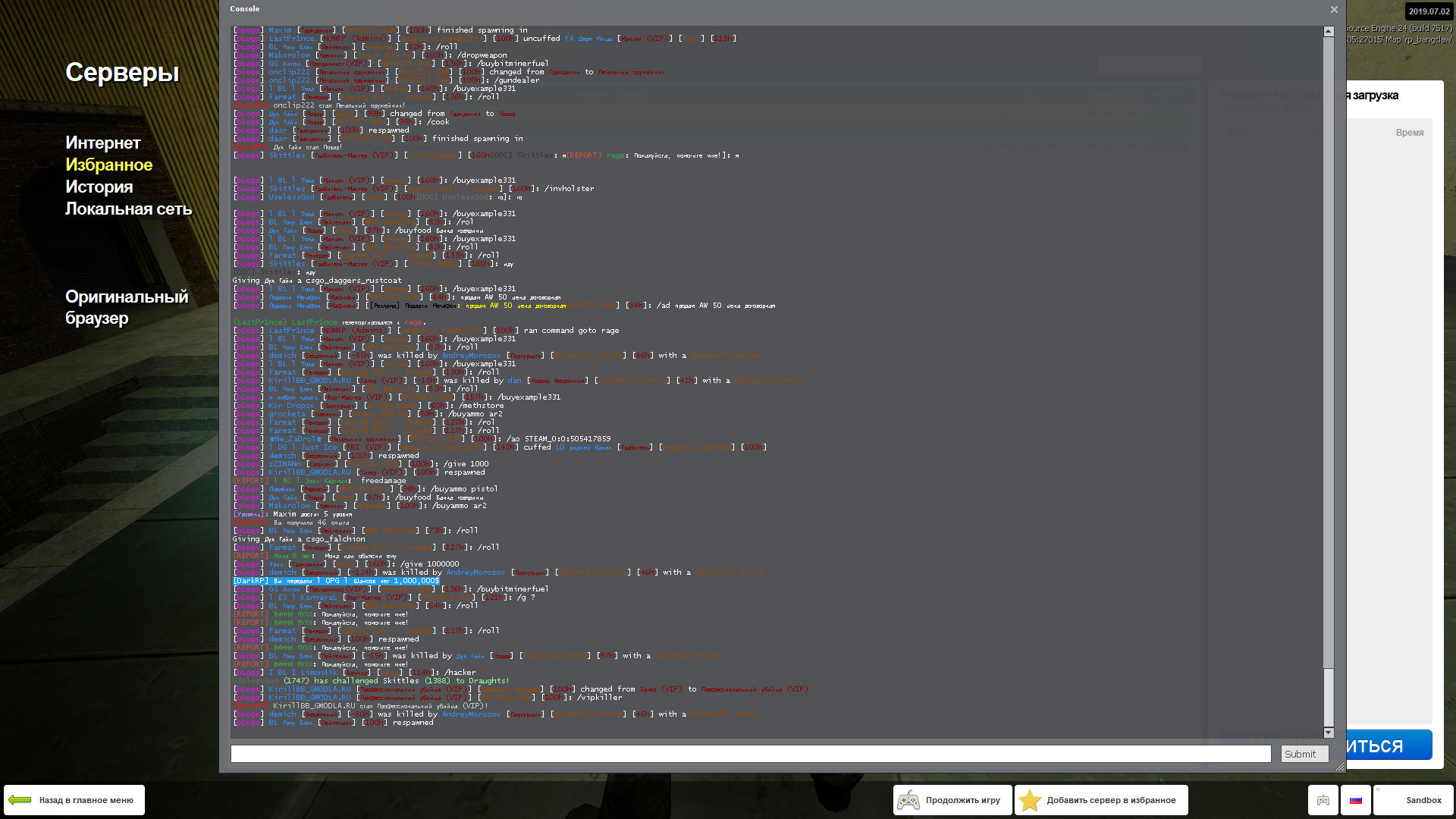Select the Локальная сеть server tab
Screen dimensions: 1456x819
128,209
